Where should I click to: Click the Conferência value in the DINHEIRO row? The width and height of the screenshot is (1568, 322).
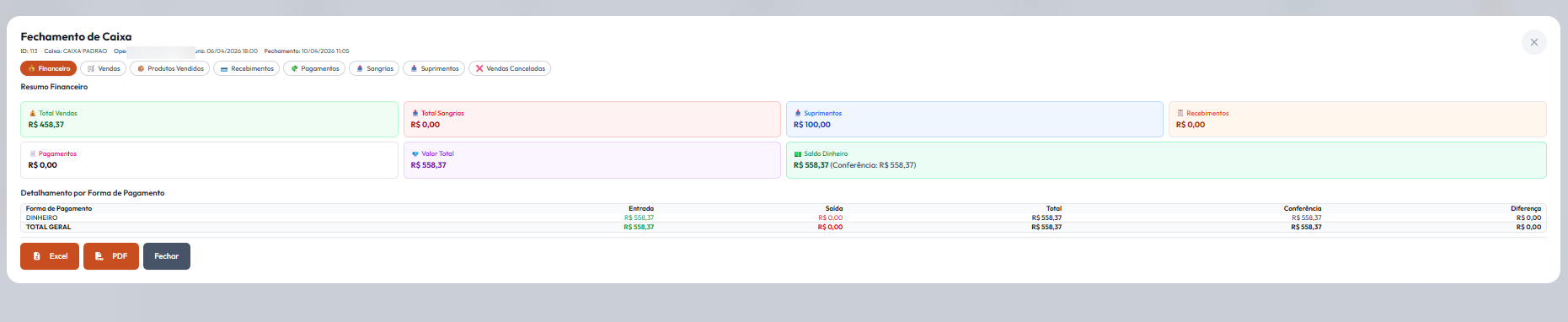tap(1306, 217)
